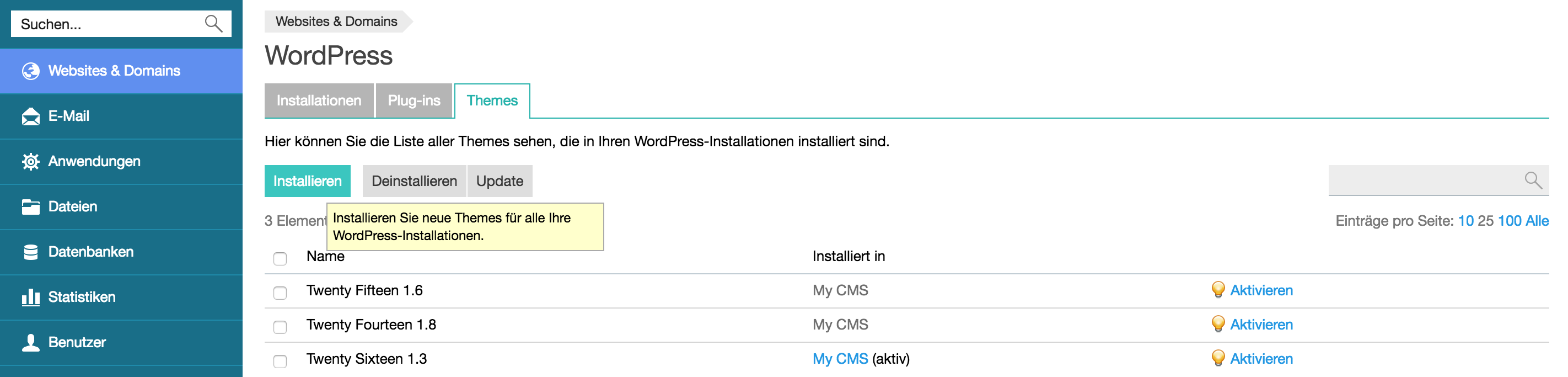Image resolution: width=1568 pixels, height=377 pixels.
Task: Open Websites & Domains in sidebar
Action: (x=121, y=71)
